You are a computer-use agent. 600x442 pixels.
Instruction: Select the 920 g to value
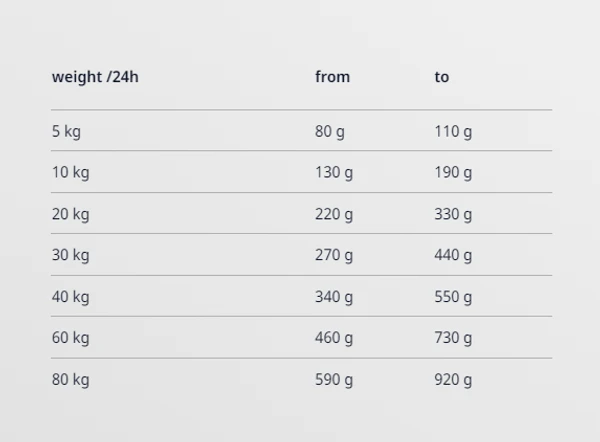[x=453, y=380]
